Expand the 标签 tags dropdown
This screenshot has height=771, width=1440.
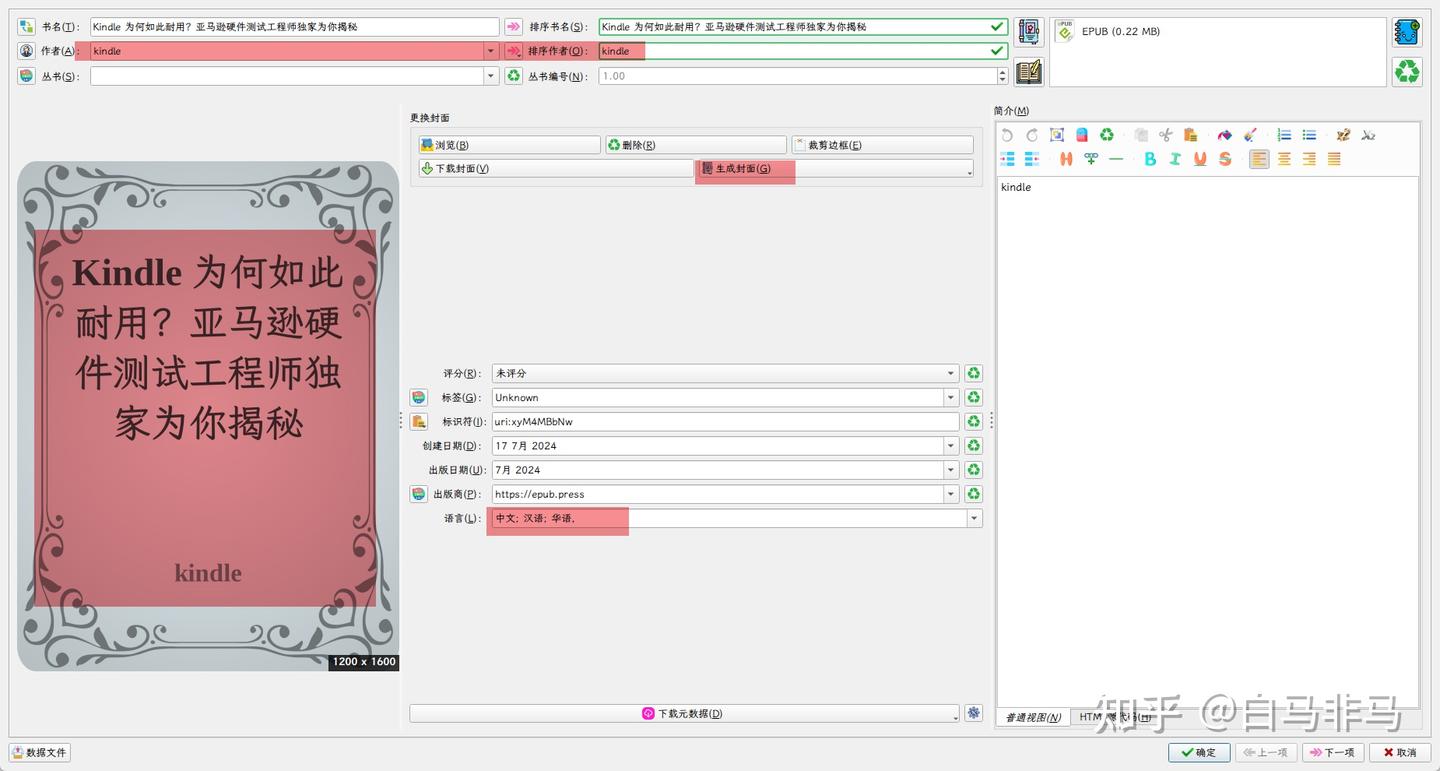(x=951, y=398)
